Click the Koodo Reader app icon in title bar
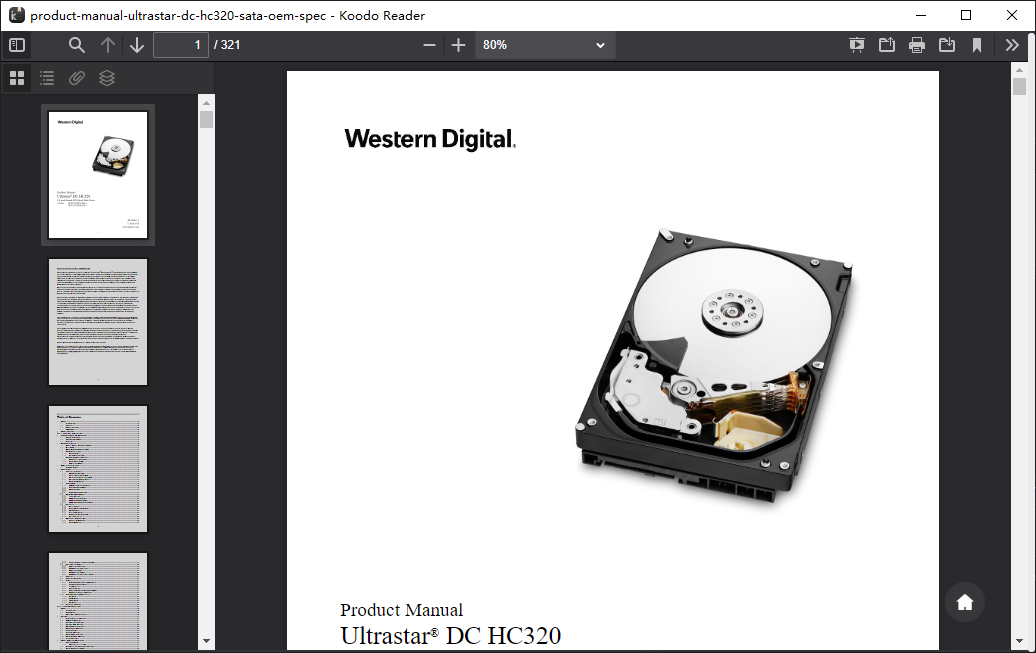 point(17,15)
